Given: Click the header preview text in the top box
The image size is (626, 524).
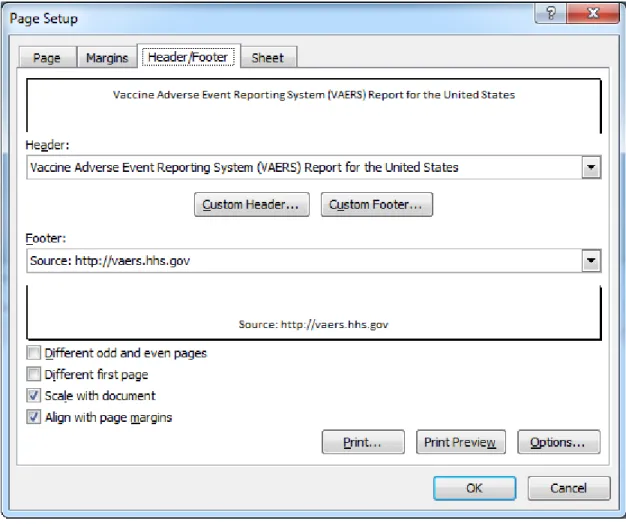Looking at the screenshot, I should (x=314, y=95).
